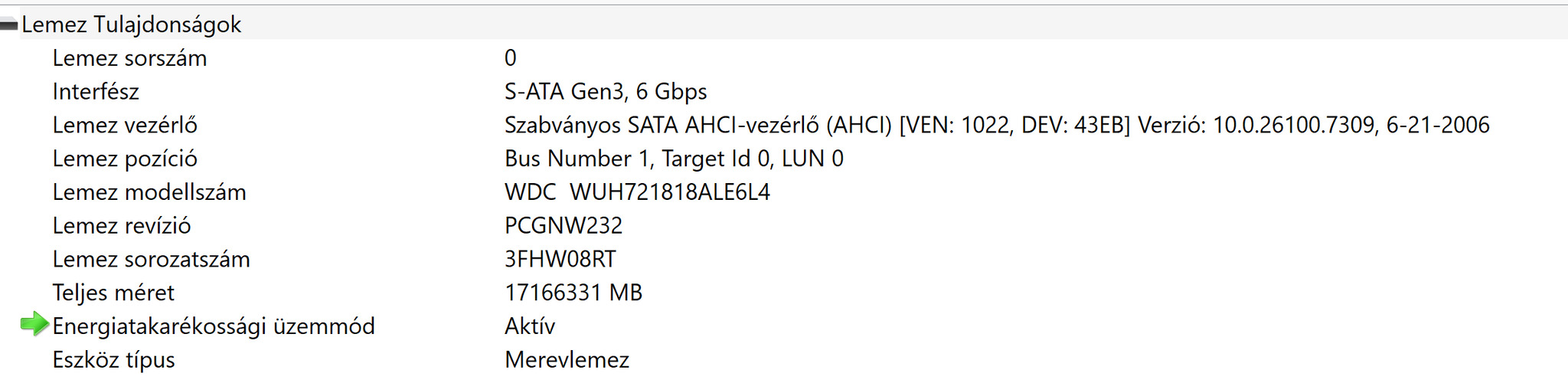This screenshot has height=383, width=1568.
Task: Click the Aktív status value
Action: point(530,326)
